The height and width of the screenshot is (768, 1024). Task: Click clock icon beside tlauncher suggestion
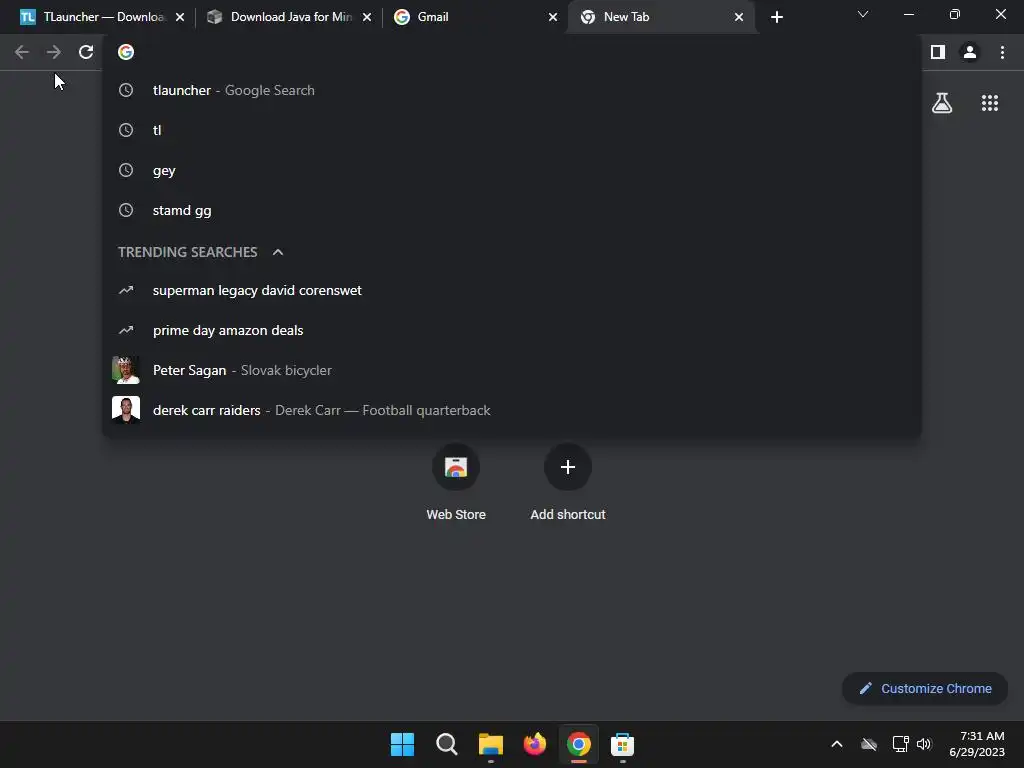tap(126, 90)
